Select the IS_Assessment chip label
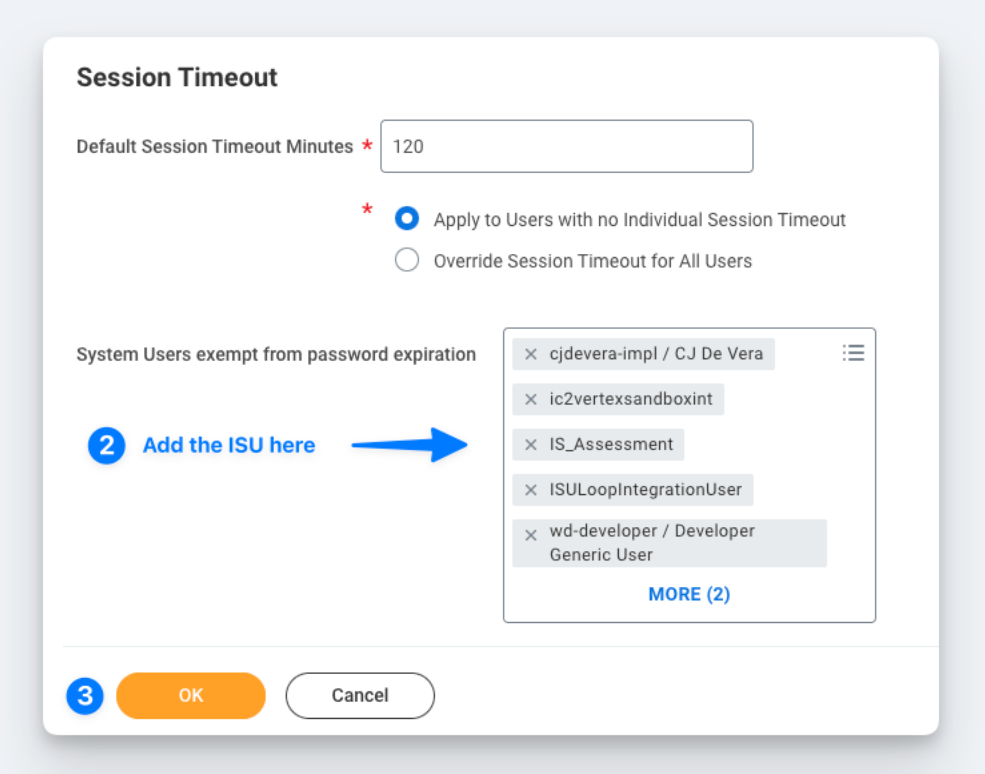Screen dimensions: 985x774 (611, 445)
